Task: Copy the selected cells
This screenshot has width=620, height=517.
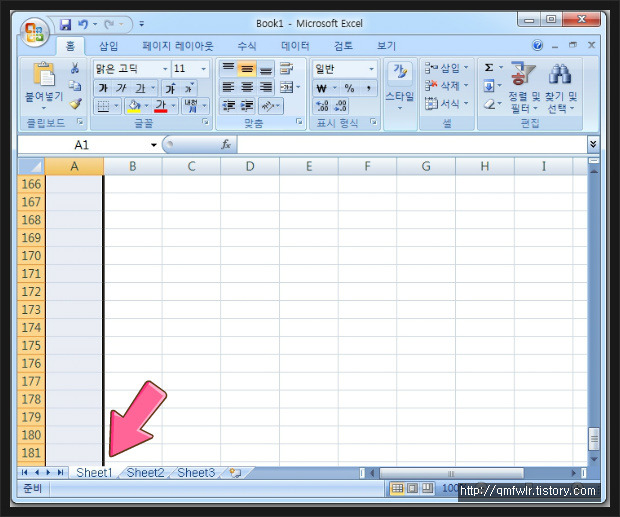Action: point(75,85)
